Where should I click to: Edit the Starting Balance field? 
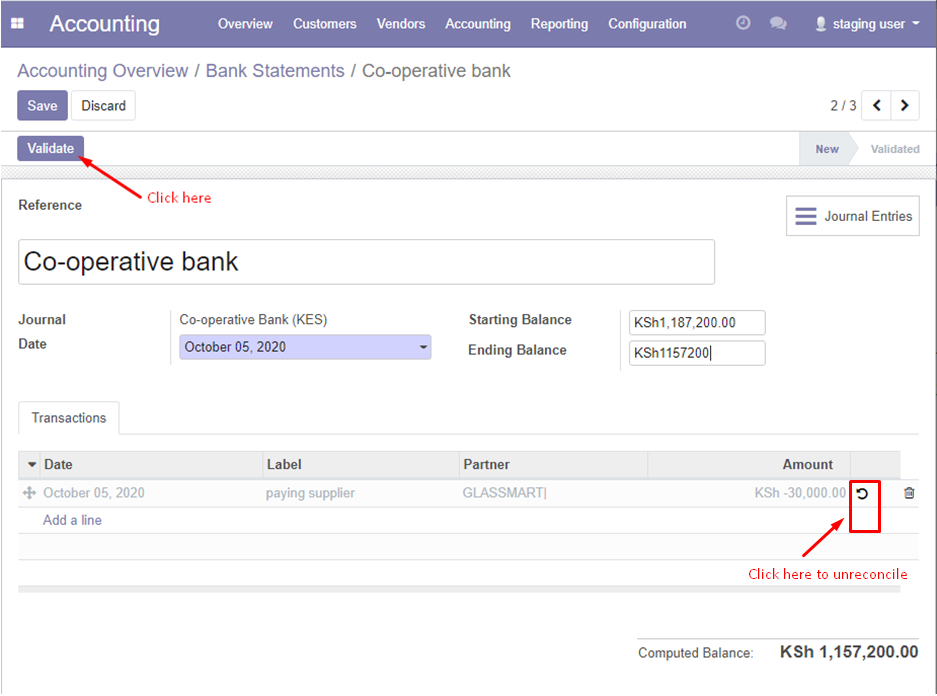(697, 323)
